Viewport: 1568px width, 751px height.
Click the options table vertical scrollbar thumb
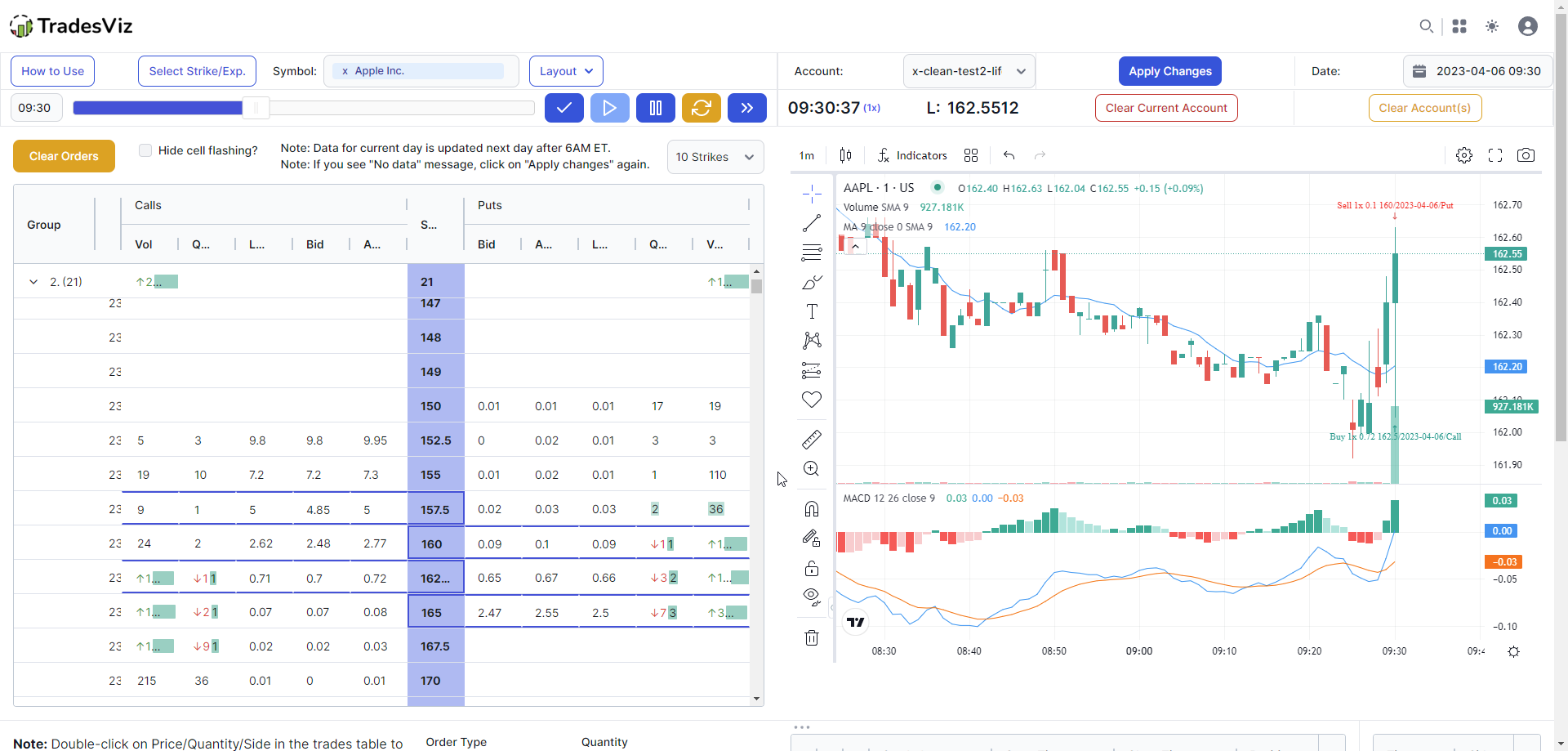point(756,286)
